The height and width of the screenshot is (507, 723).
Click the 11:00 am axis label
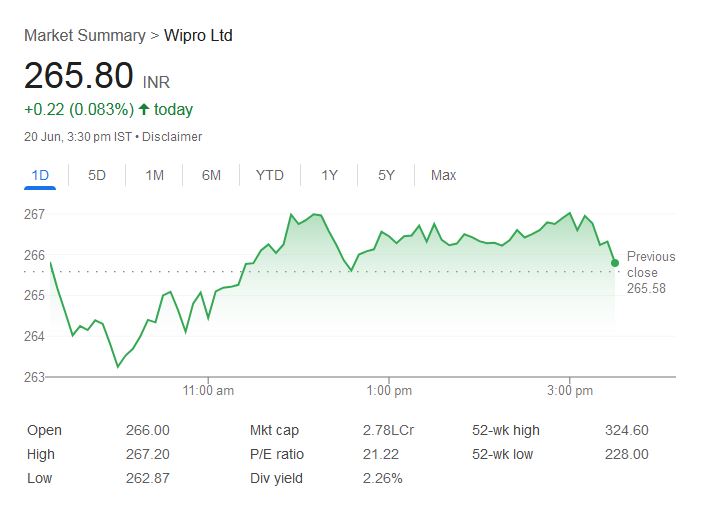tap(209, 391)
